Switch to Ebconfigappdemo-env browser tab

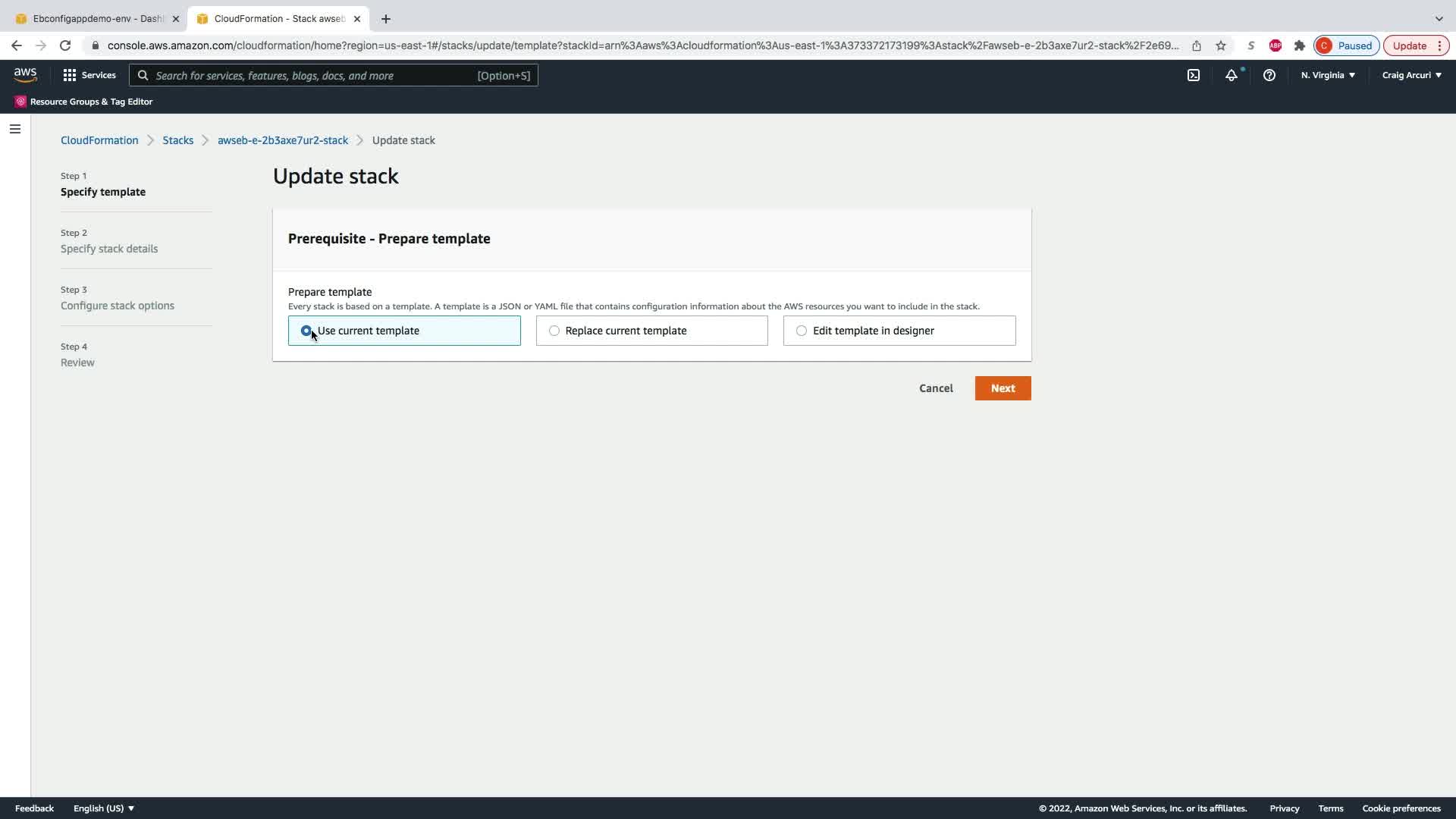pyautogui.click(x=96, y=18)
